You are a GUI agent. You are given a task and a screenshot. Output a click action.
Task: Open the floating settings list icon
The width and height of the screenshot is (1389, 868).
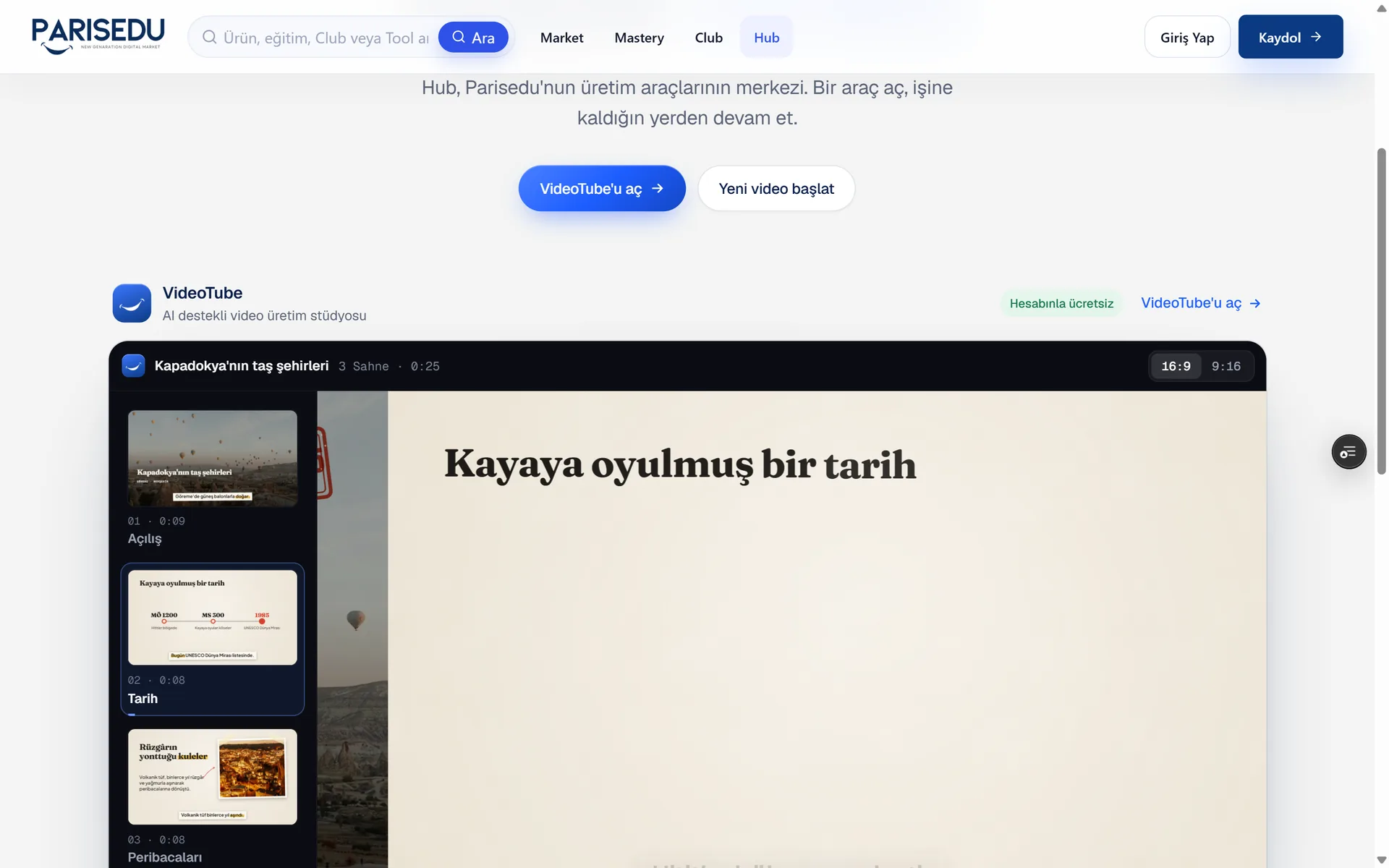tap(1348, 452)
